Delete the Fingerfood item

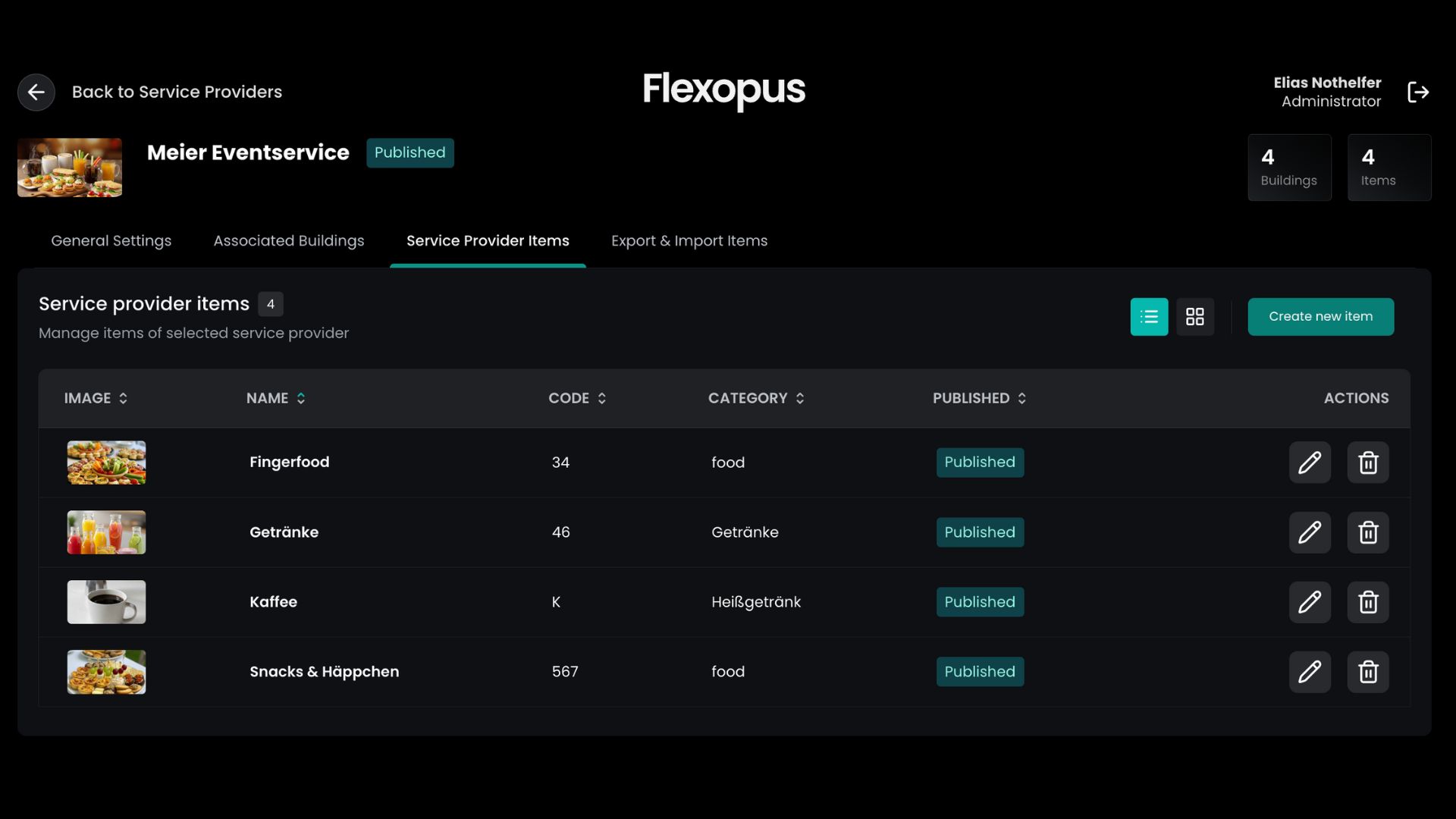[1368, 463]
